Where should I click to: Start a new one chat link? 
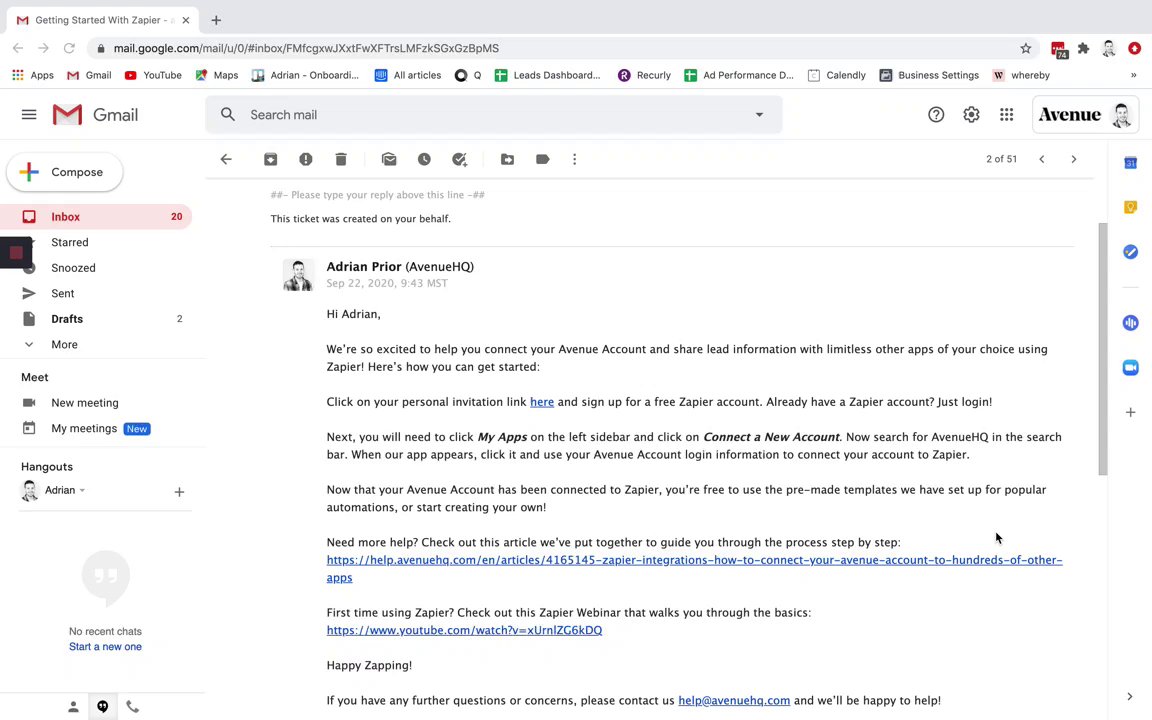(105, 647)
